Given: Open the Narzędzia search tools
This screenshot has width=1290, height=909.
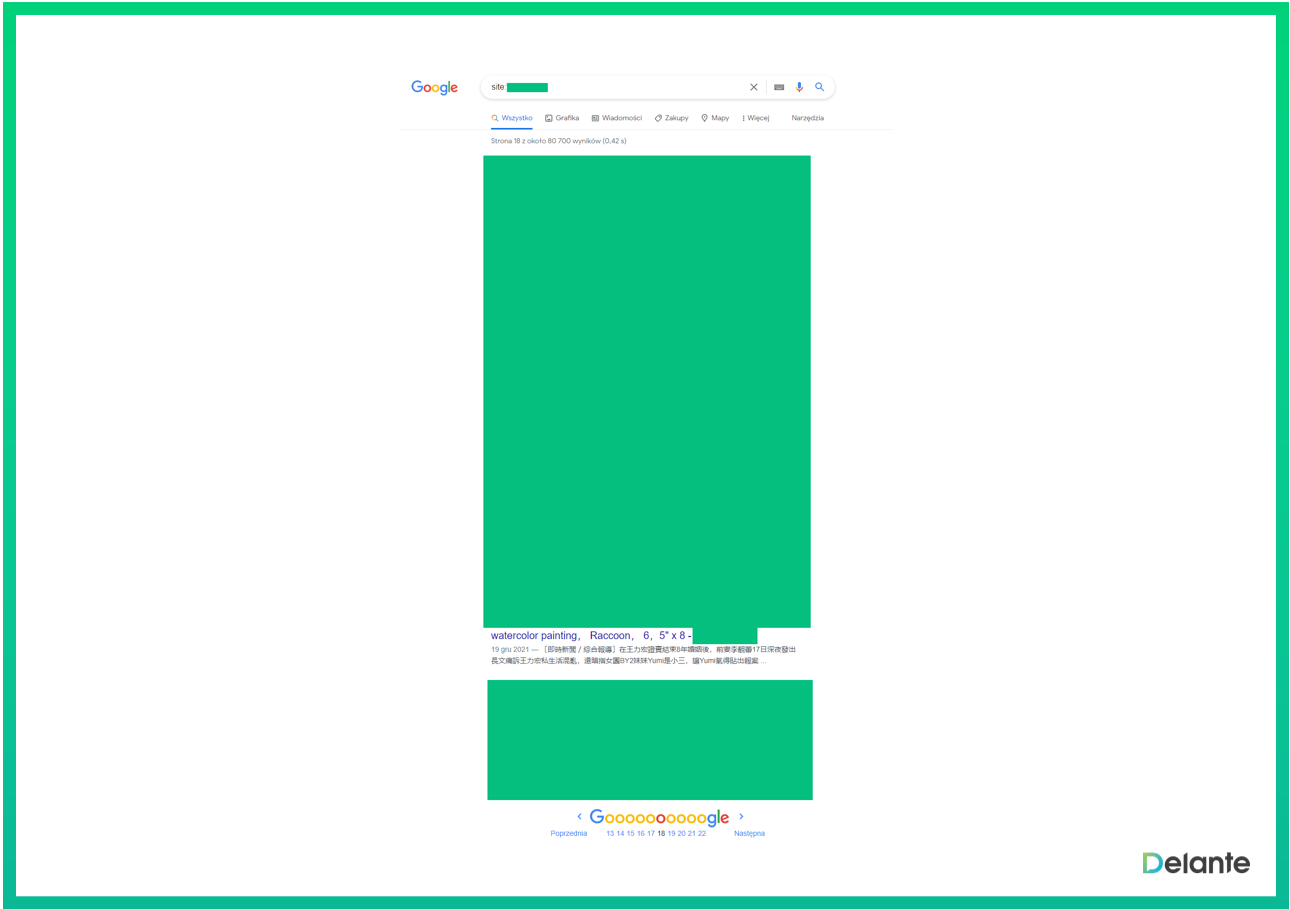Looking at the screenshot, I should tap(808, 118).
